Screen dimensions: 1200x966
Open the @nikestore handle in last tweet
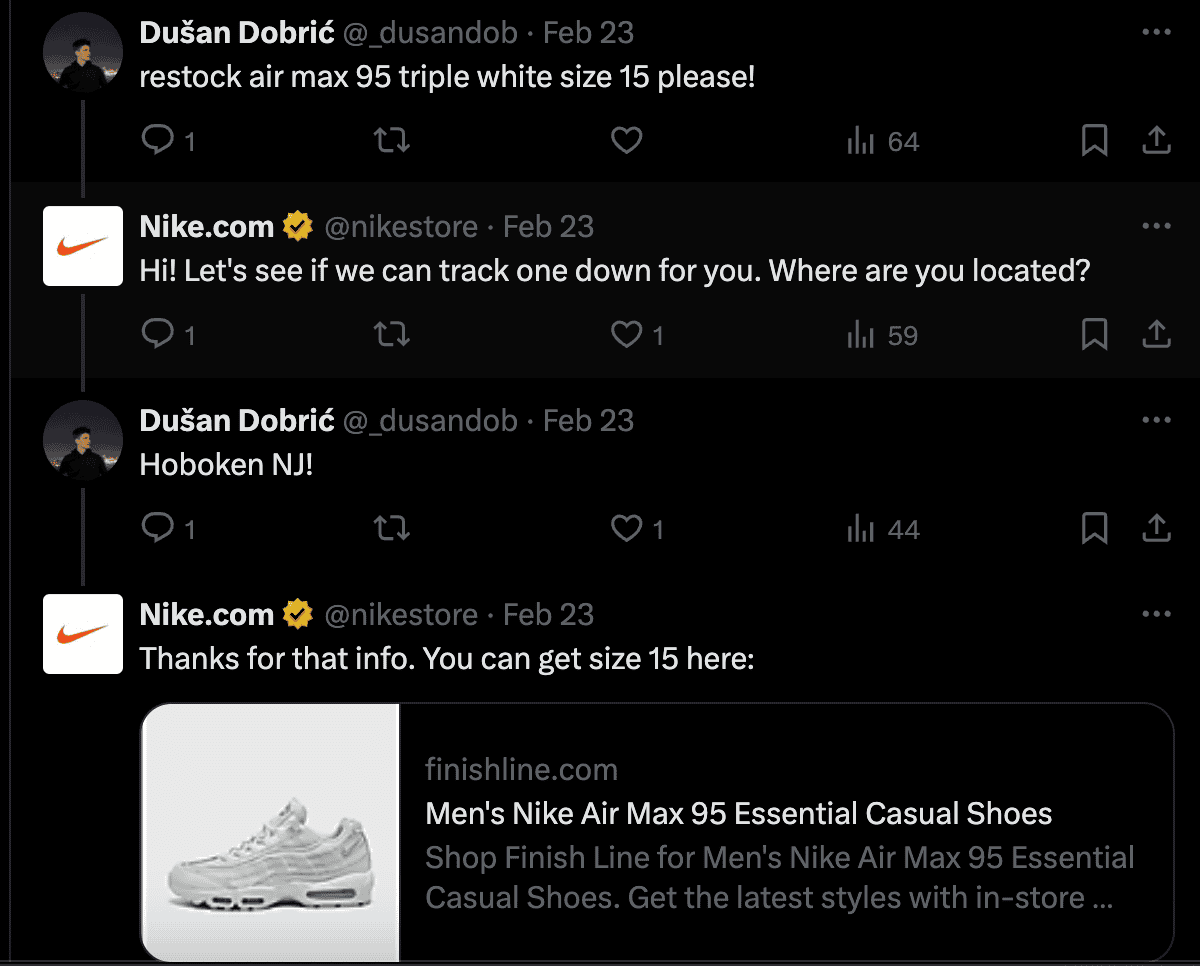pyautogui.click(x=401, y=614)
